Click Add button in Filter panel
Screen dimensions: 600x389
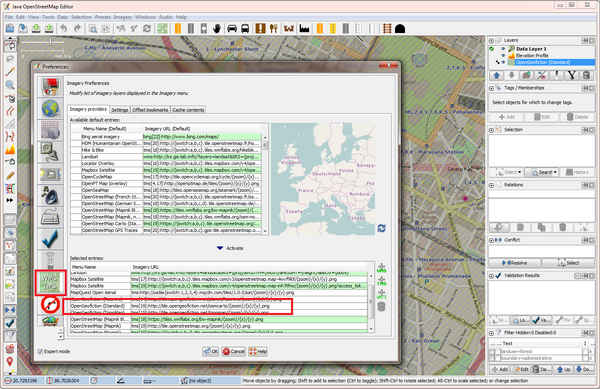pyautogui.click(x=500, y=369)
